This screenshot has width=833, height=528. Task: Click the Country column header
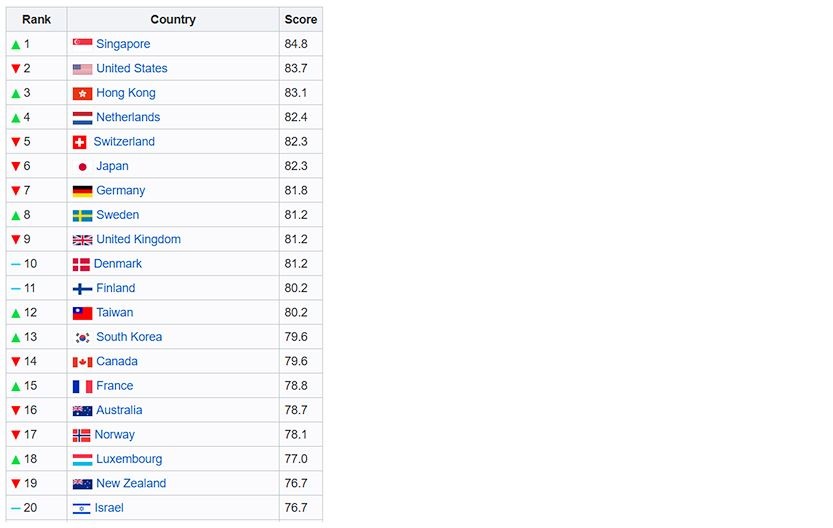(x=173, y=19)
